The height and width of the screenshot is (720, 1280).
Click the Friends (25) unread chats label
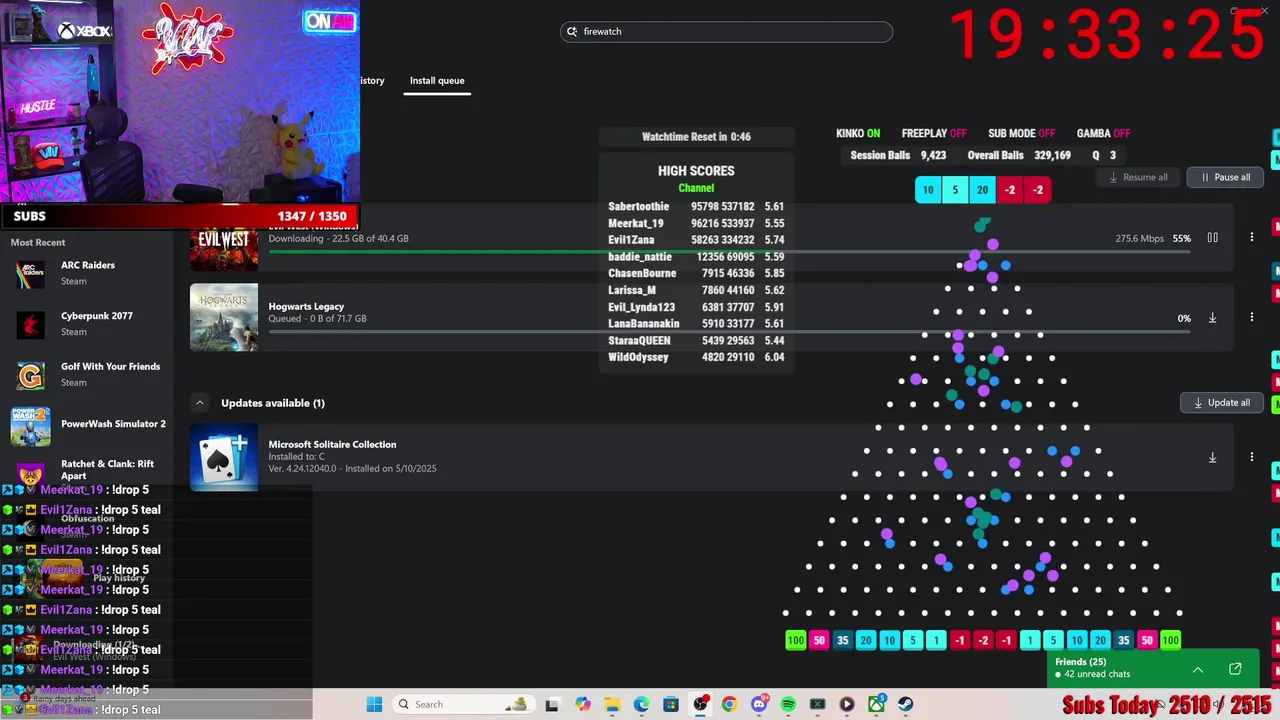click(x=1093, y=668)
